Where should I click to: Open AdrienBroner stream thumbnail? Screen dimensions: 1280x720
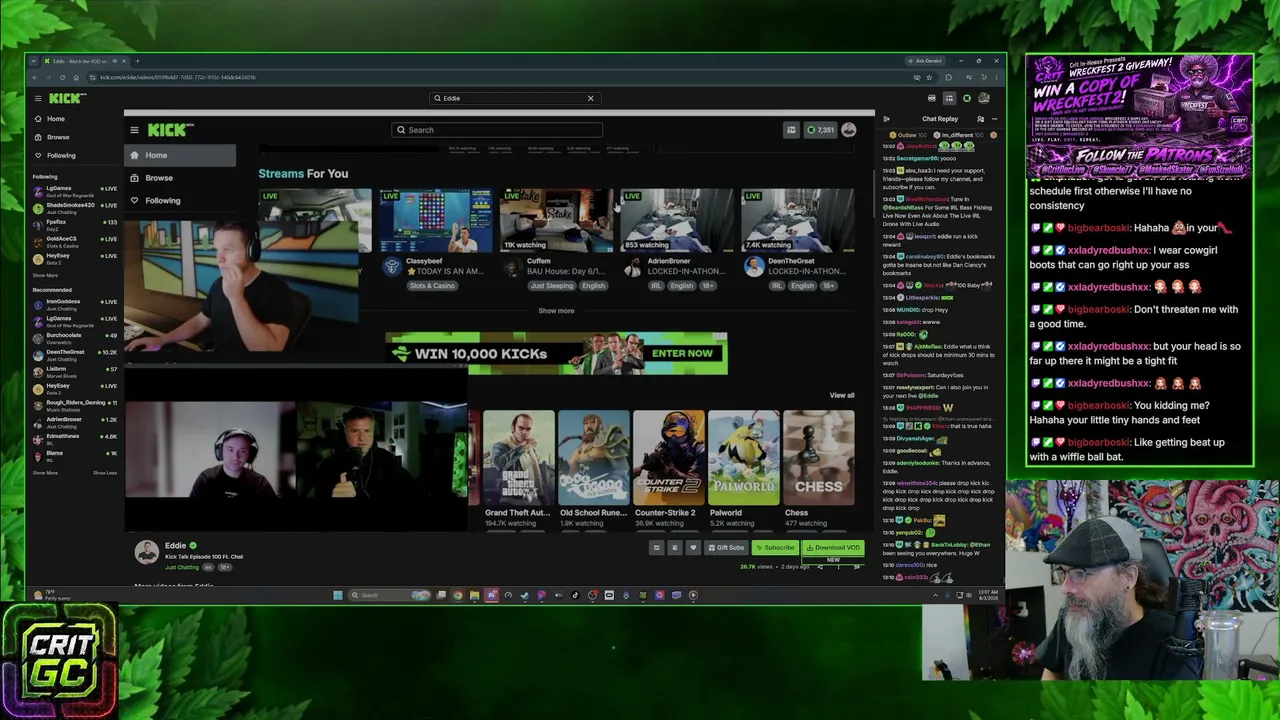677,221
